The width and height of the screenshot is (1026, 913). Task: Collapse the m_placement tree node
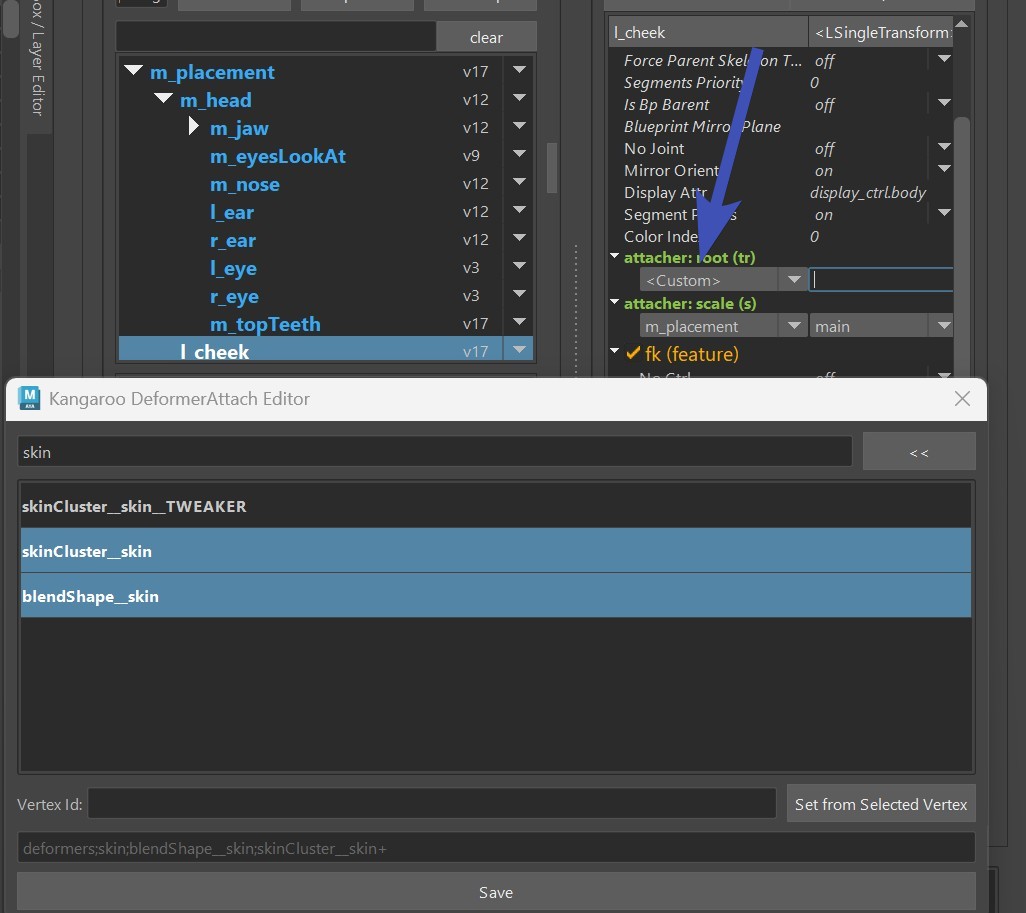pos(133,70)
